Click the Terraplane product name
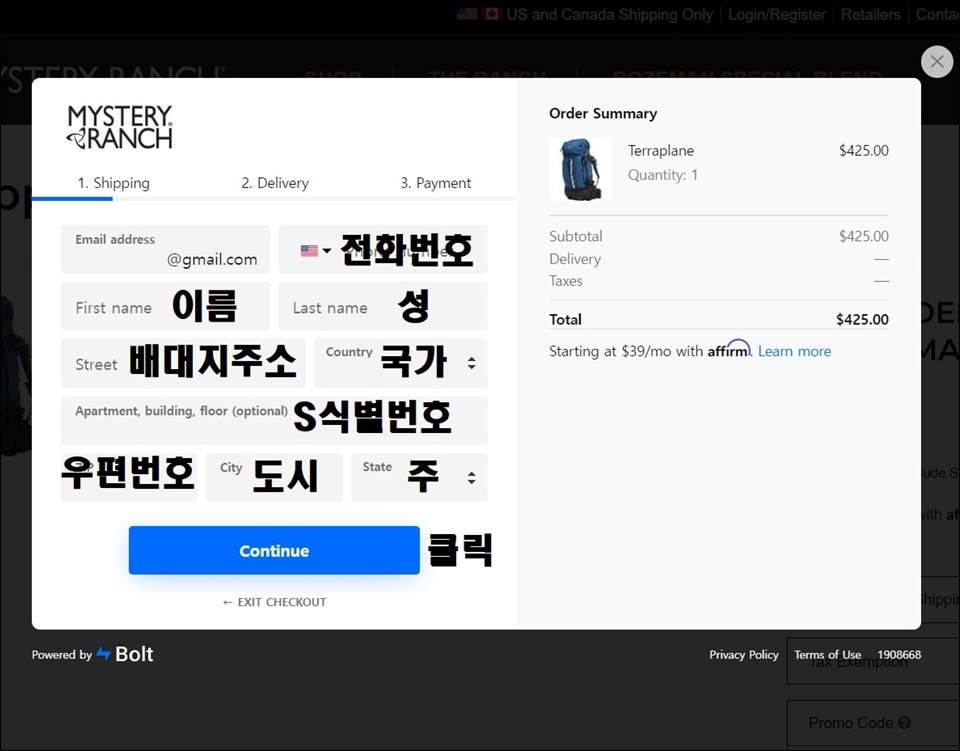Viewport: 960px width, 751px height. (661, 151)
